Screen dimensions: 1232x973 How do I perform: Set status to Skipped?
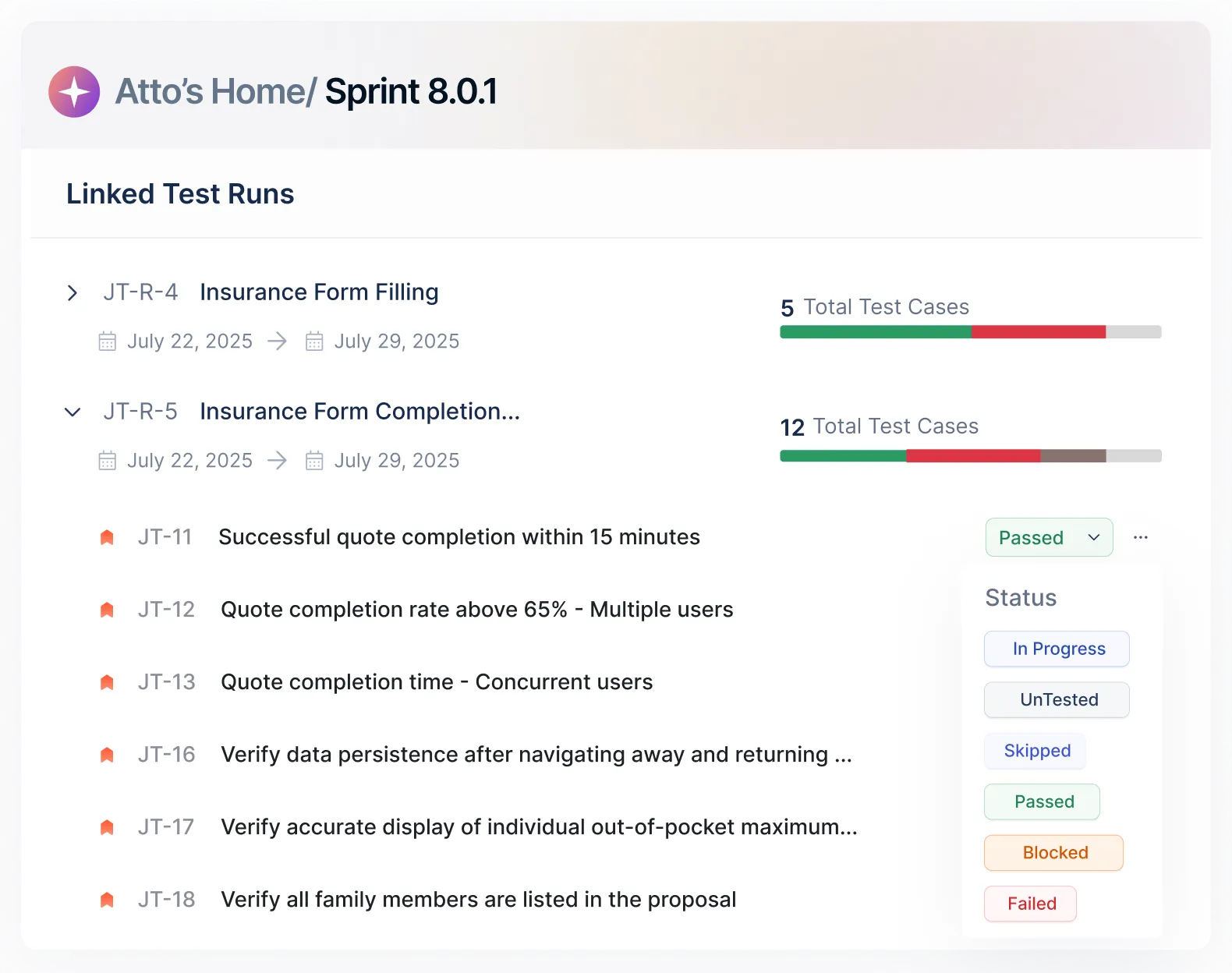(1036, 751)
